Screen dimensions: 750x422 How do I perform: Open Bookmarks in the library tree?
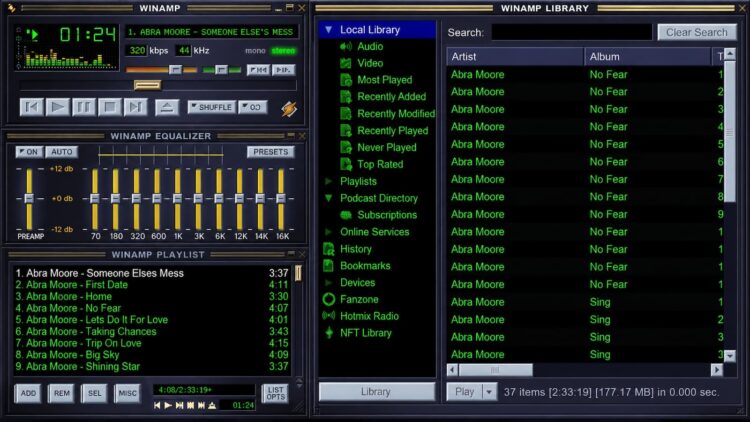click(x=365, y=266)
